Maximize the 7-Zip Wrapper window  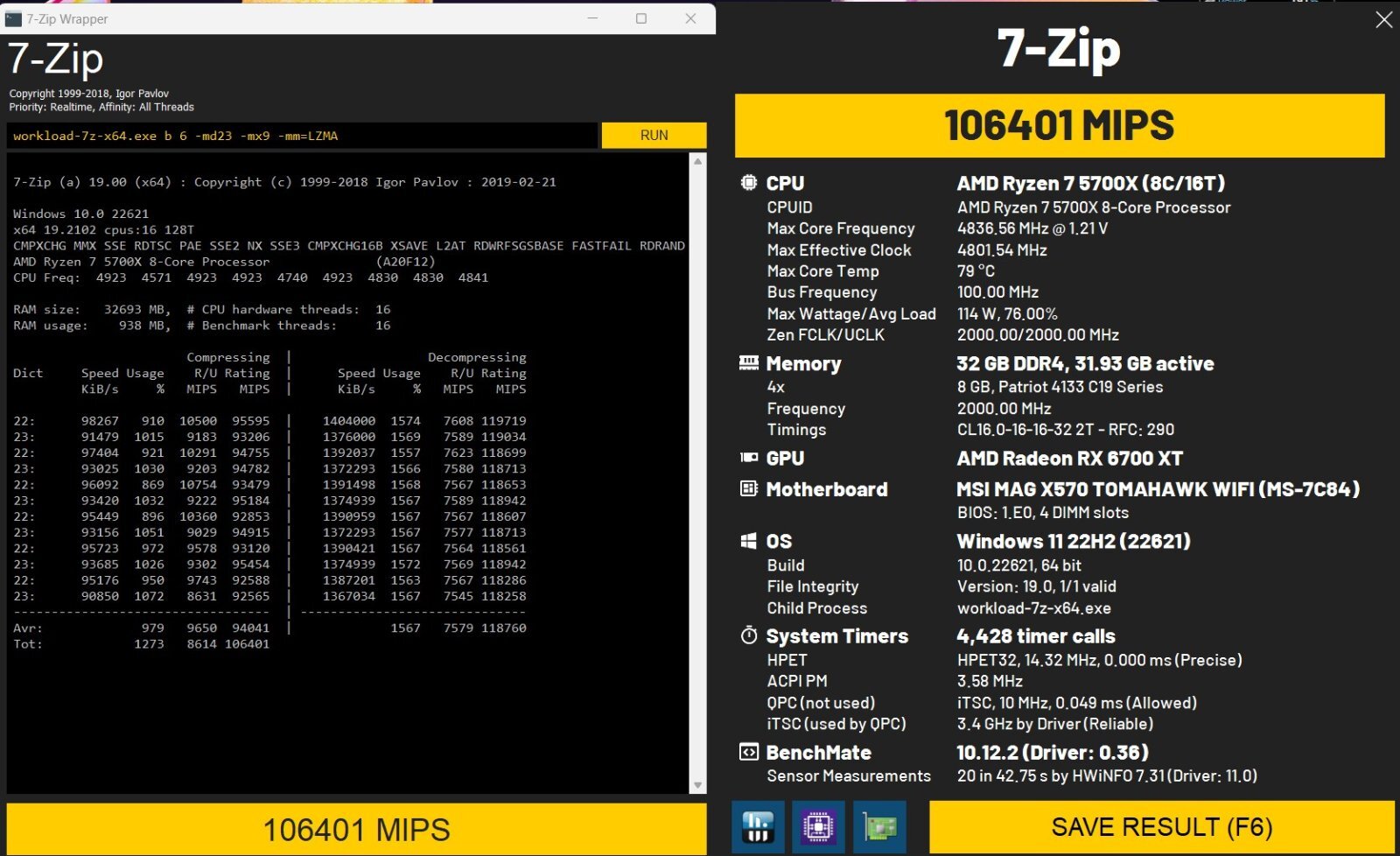(x=641, y=18)
